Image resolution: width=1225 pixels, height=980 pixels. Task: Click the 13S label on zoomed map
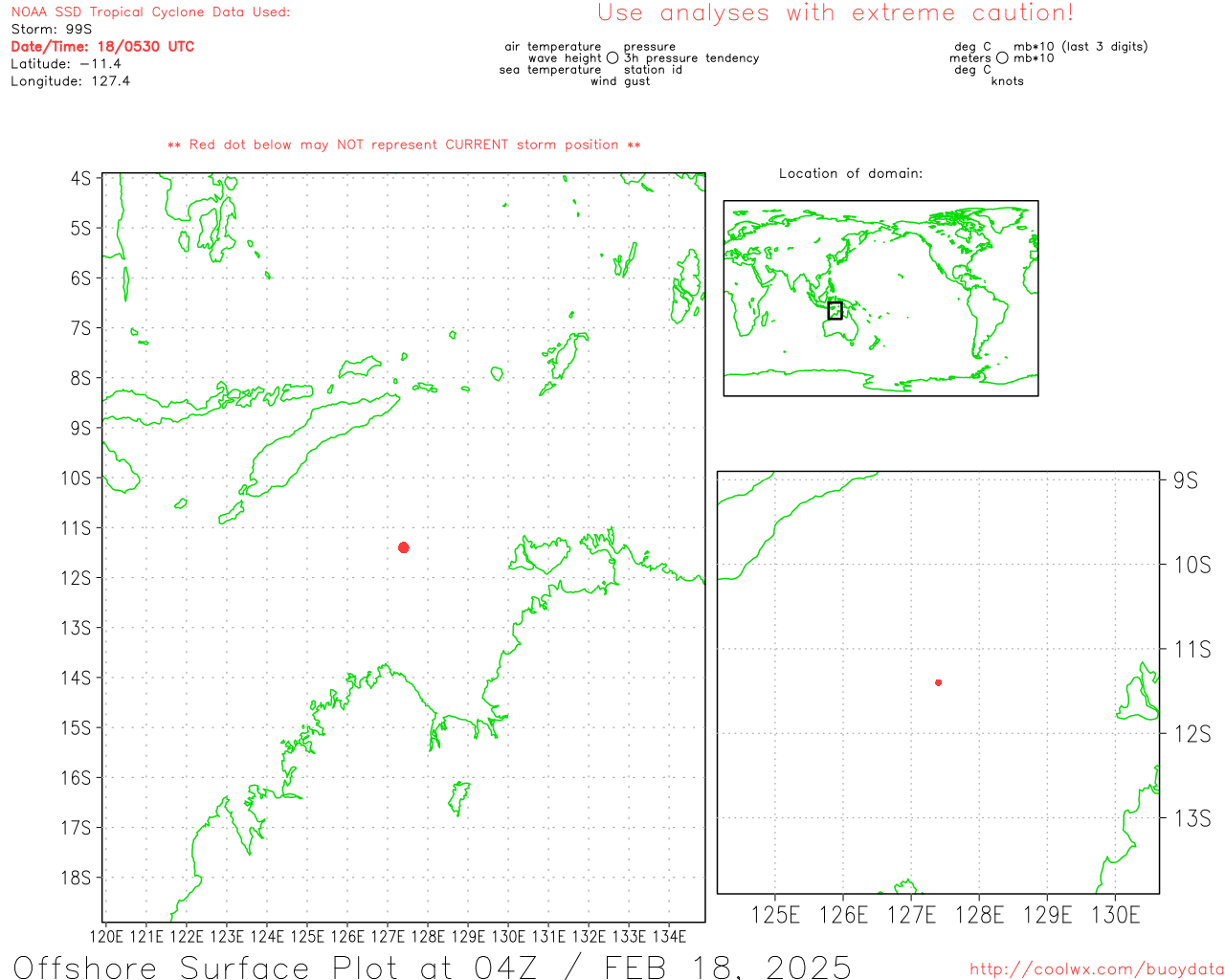[x=1192, y=818]
